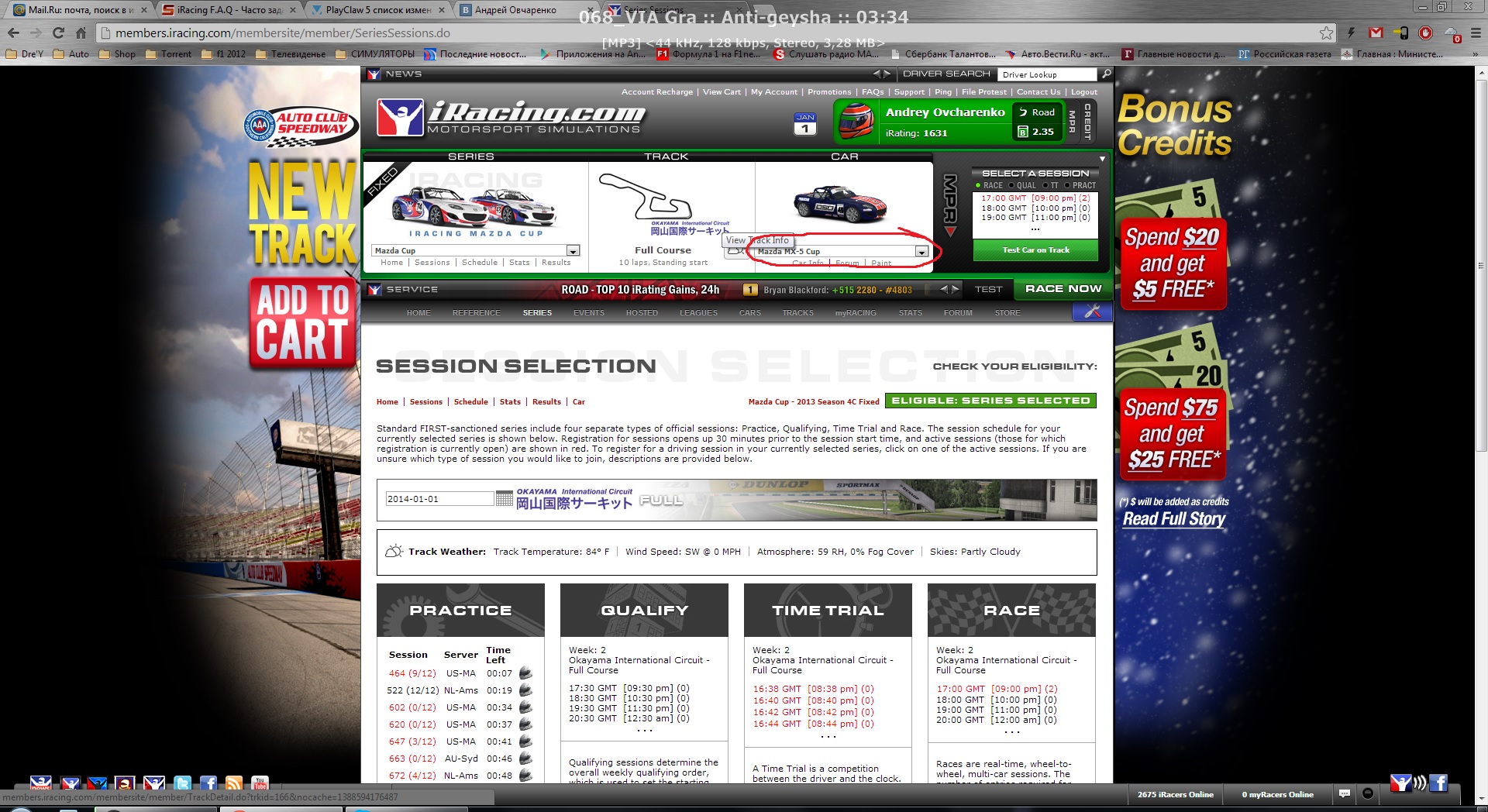Image resolution: width=1488 pixels, height=812 pixels.
Task: Click the RACE NOW button
Action: (x=1063, y=288)
